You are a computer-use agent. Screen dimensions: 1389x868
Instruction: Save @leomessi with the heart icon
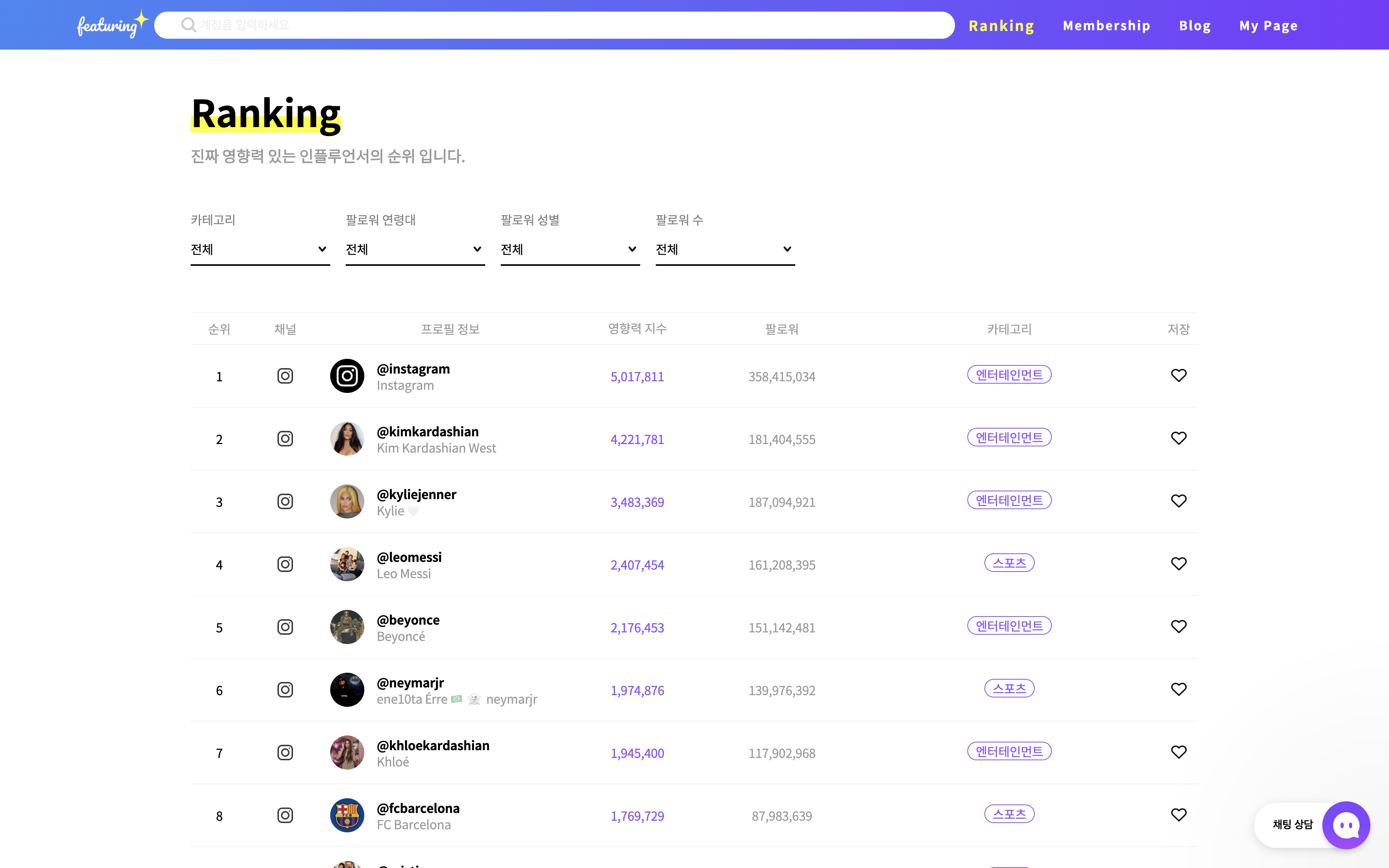click(x=1178, y=564)
